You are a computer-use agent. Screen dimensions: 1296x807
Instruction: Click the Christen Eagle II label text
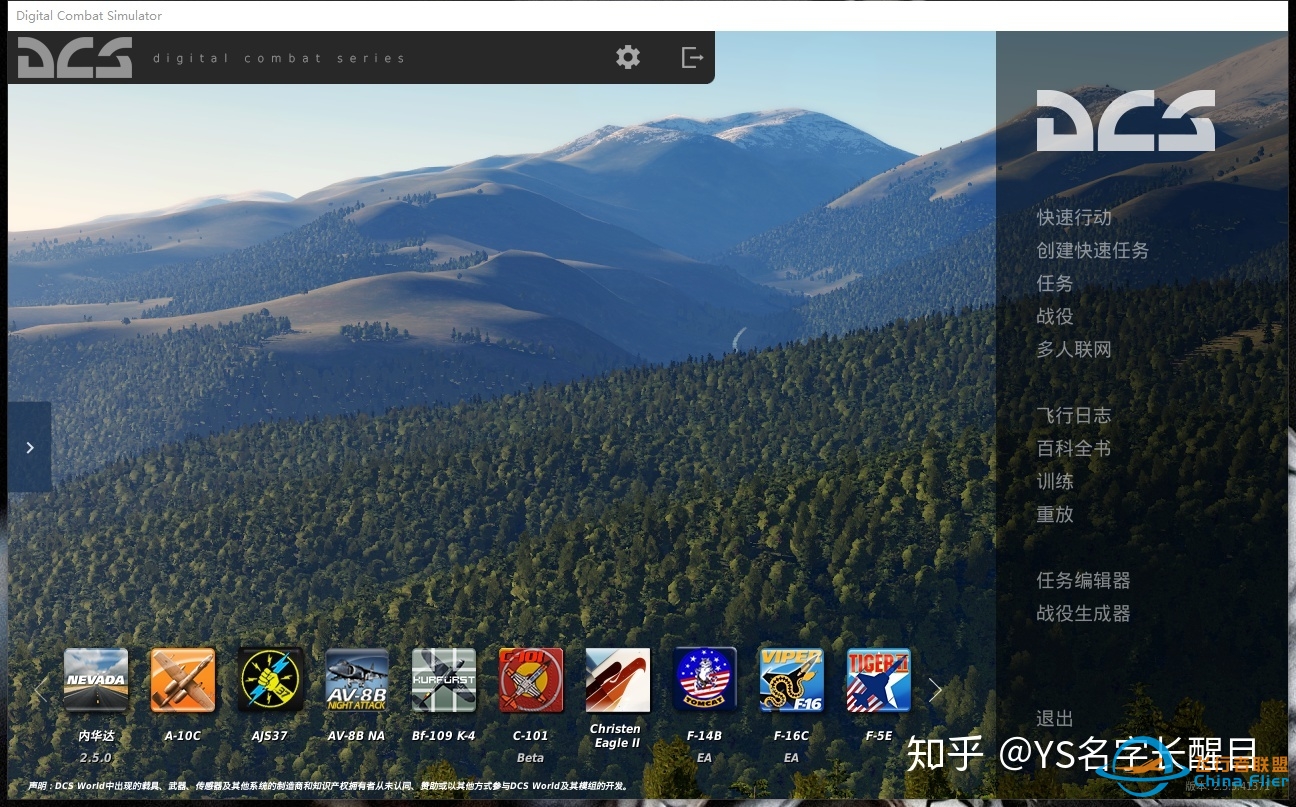tap(616, 736)
